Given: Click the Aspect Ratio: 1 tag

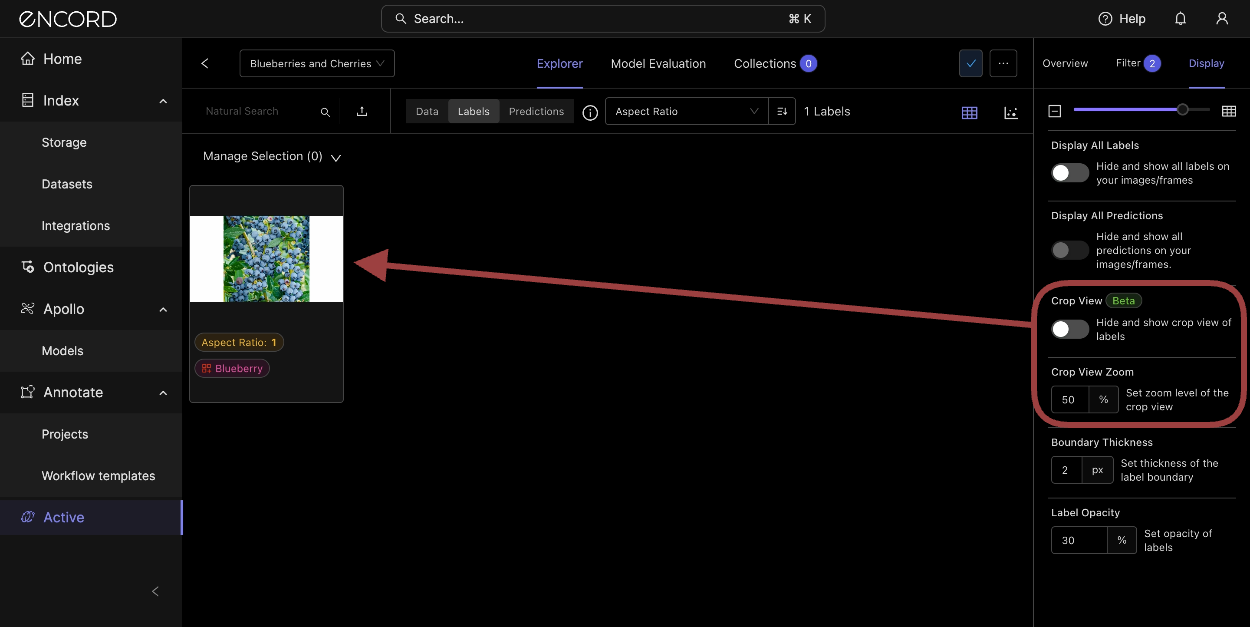Looking at the screenshot, I should tap(239, 342).
